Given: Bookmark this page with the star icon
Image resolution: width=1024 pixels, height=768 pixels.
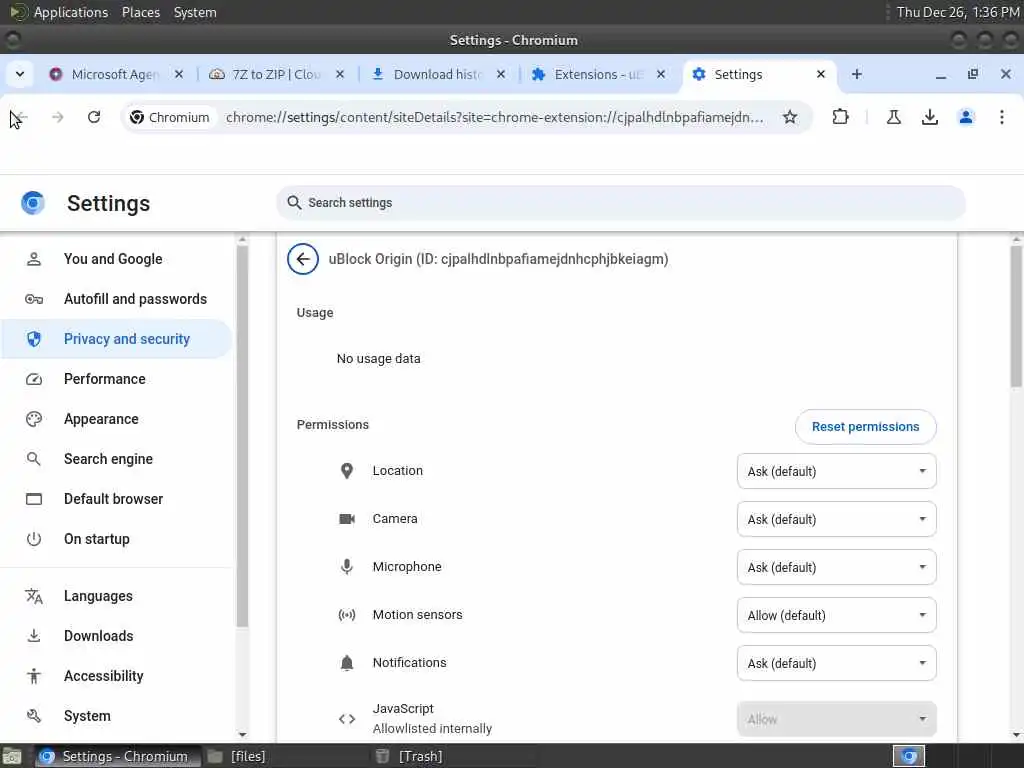Looking at the screenshot, I should [x=790, y=117].
